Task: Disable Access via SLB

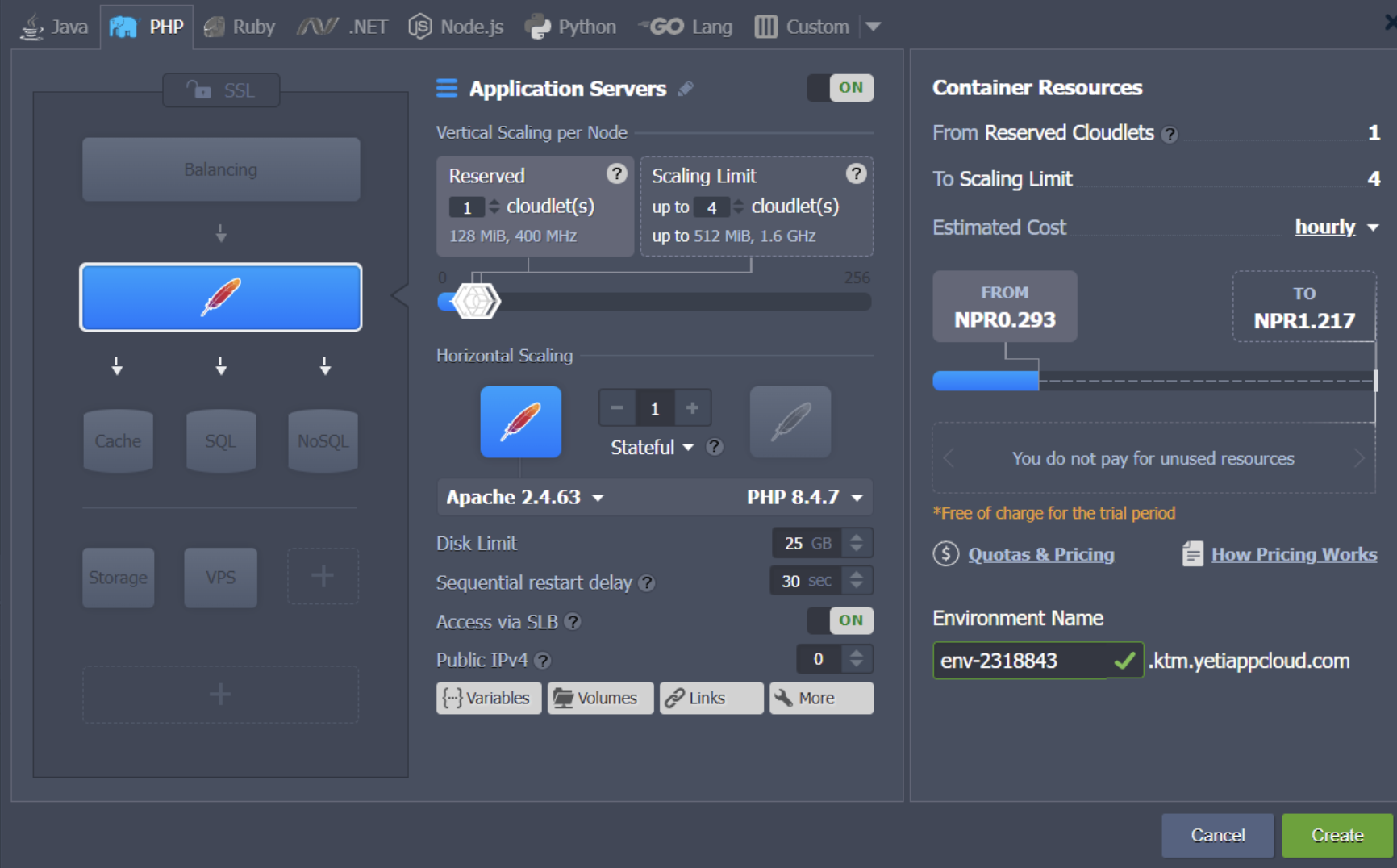Action: coord(840,620)
